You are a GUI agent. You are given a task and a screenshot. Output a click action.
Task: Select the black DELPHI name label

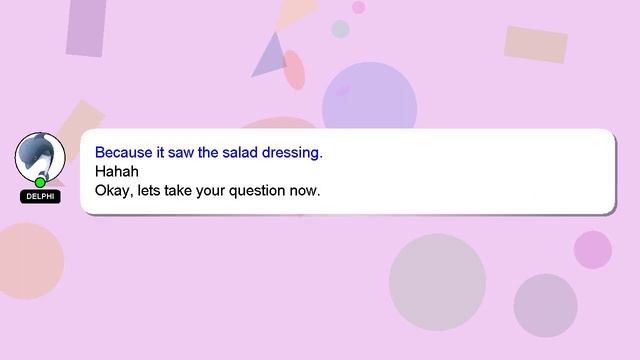coord(40,196)
